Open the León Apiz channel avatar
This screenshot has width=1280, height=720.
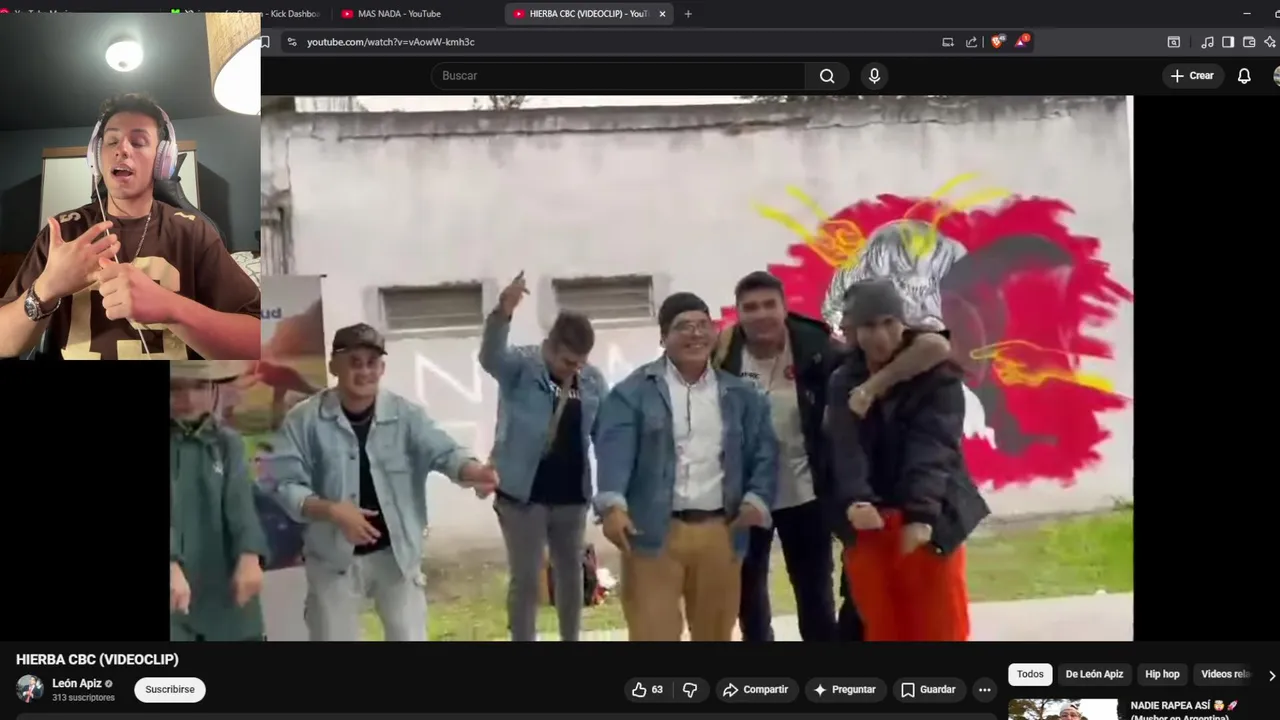pos(30,689)
